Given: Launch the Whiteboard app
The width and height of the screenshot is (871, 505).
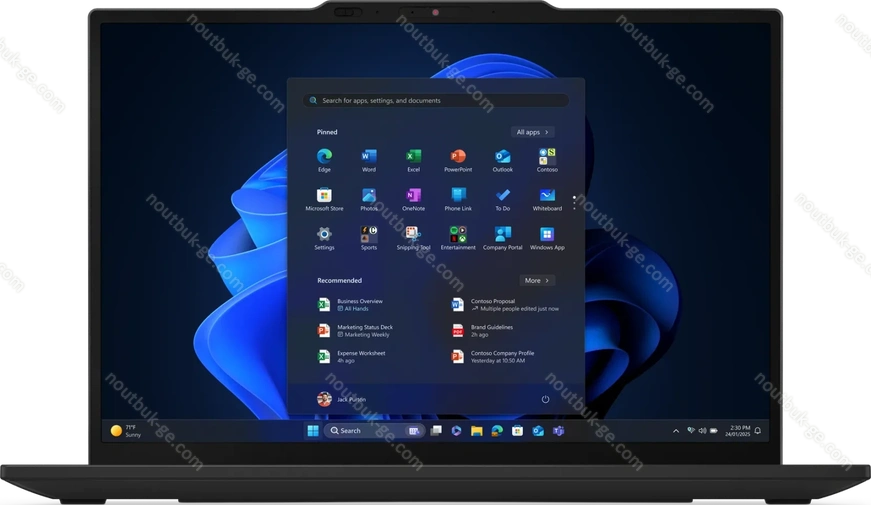Looking at the screenshot, I should pos(547,196).
